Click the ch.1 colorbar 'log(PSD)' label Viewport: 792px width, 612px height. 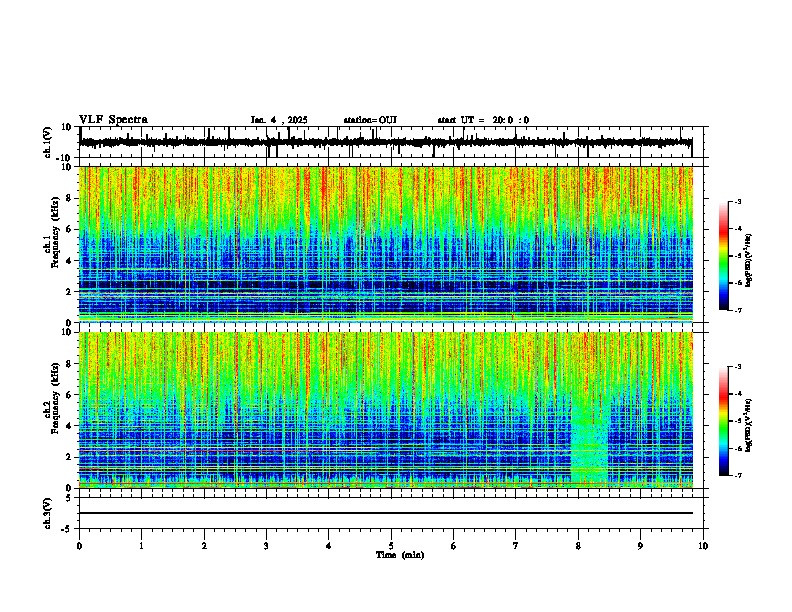pos(749,260)
